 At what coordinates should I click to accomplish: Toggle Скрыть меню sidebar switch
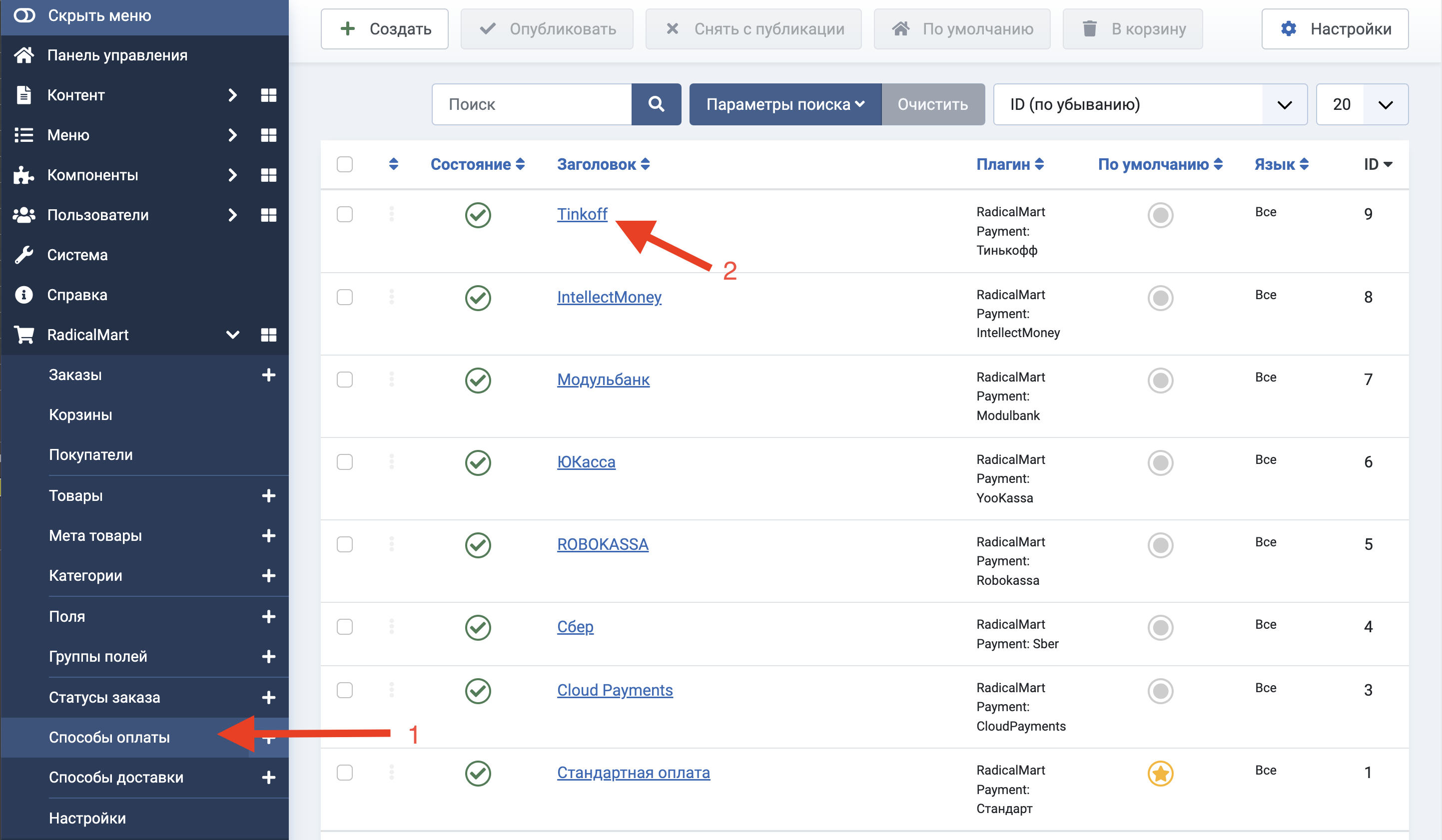[x=24, y=15]
